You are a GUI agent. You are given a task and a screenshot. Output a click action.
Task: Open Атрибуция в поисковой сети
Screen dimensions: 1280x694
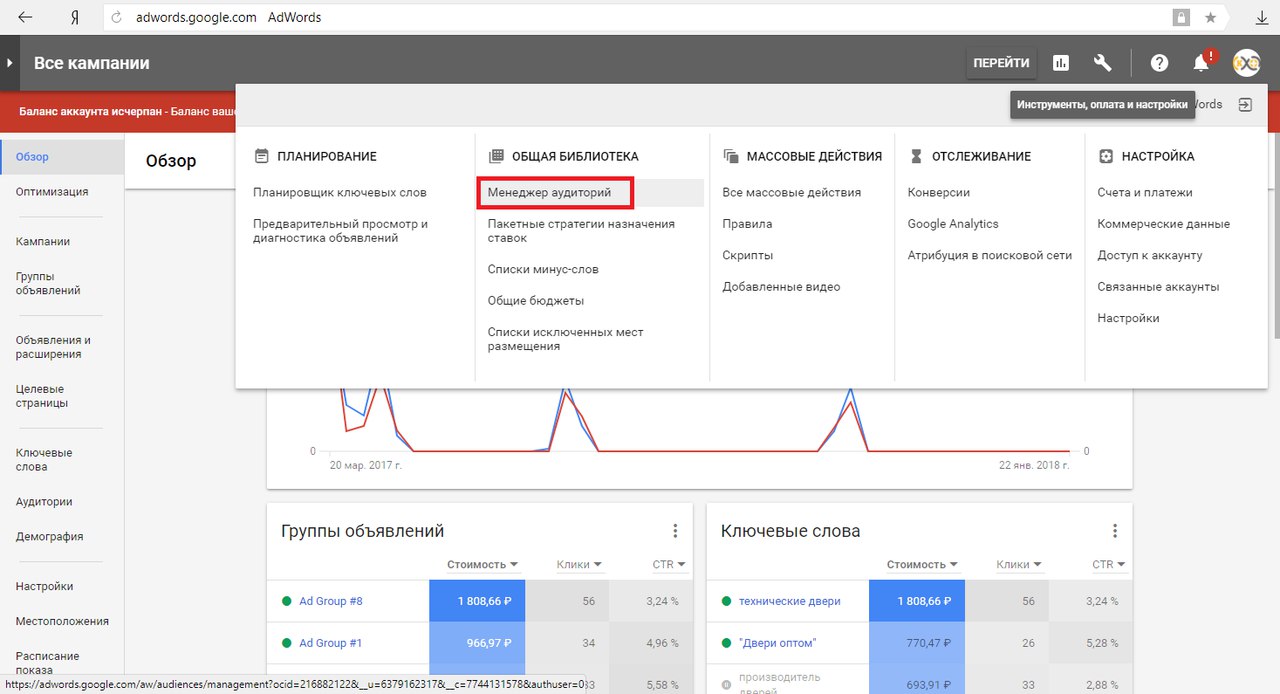click(990, 255)
